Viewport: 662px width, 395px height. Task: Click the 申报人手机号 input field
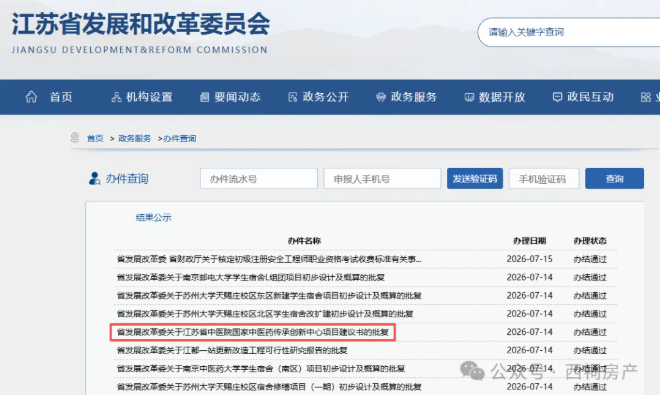tap(382, 179)
